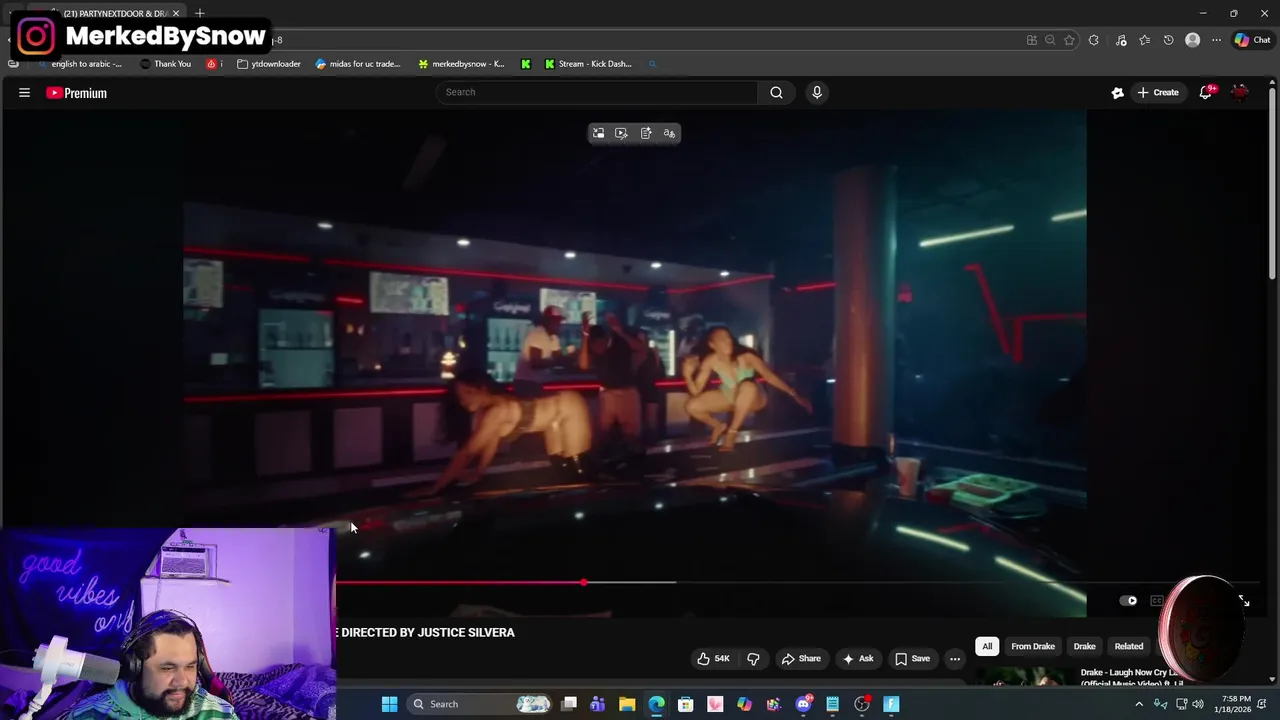Open the Edge favorites list icon
The image size is (1280, 720).
tap(1144, 40)
